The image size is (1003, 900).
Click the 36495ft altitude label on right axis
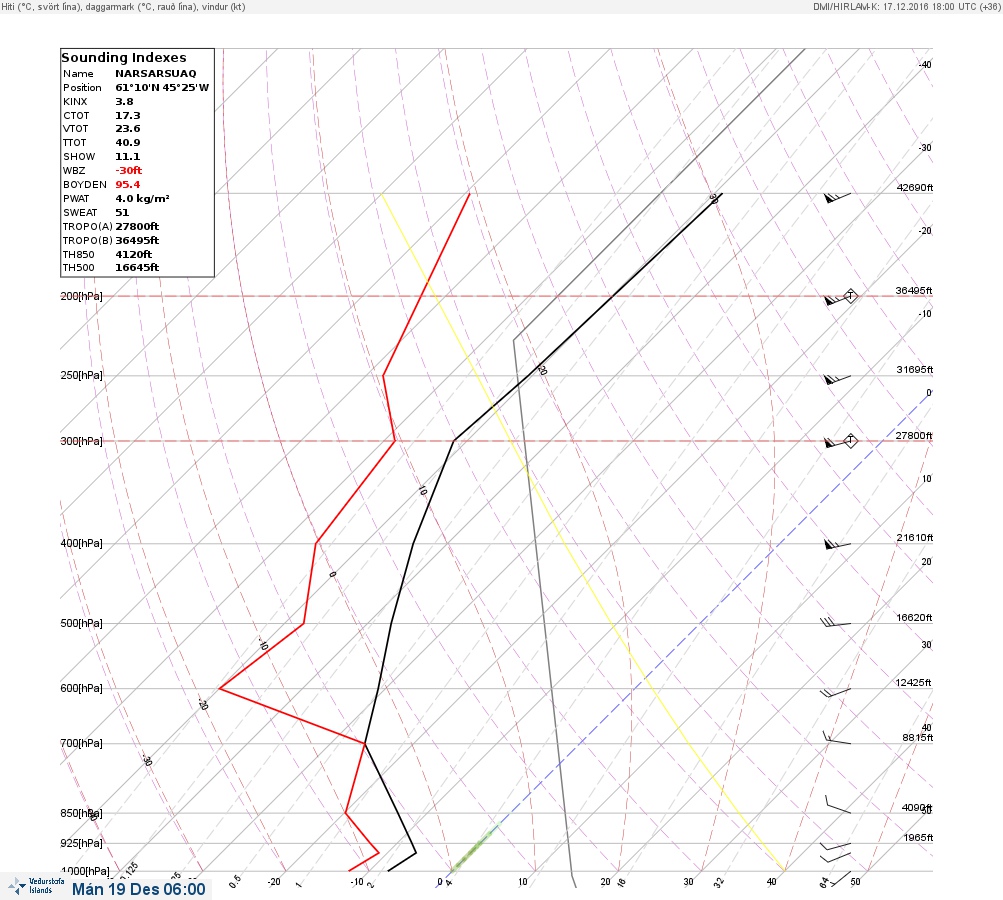click(x=914, y=290)
